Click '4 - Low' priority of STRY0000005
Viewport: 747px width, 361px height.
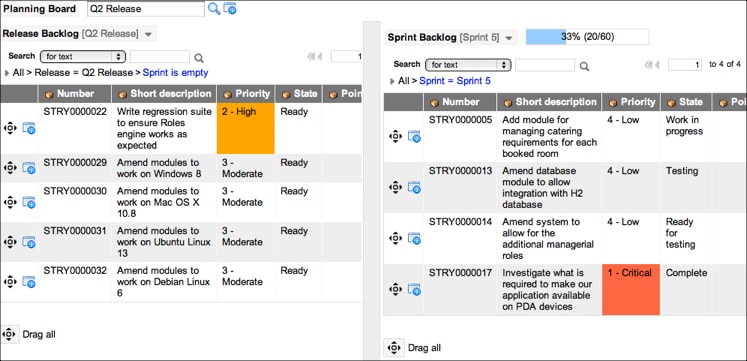pos(623,120)
